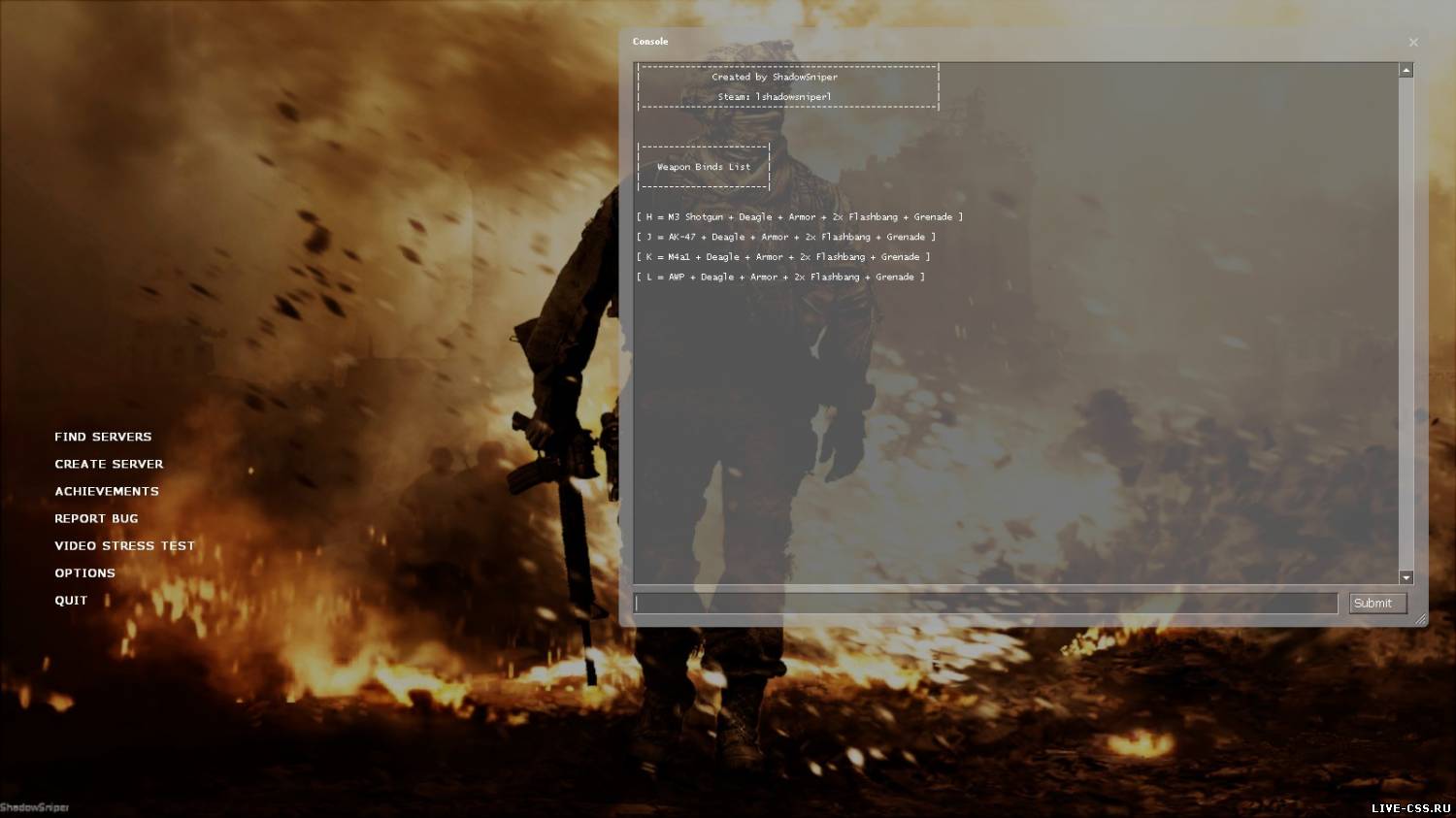Click the AK-47 bind line

(x=786, y=237)
